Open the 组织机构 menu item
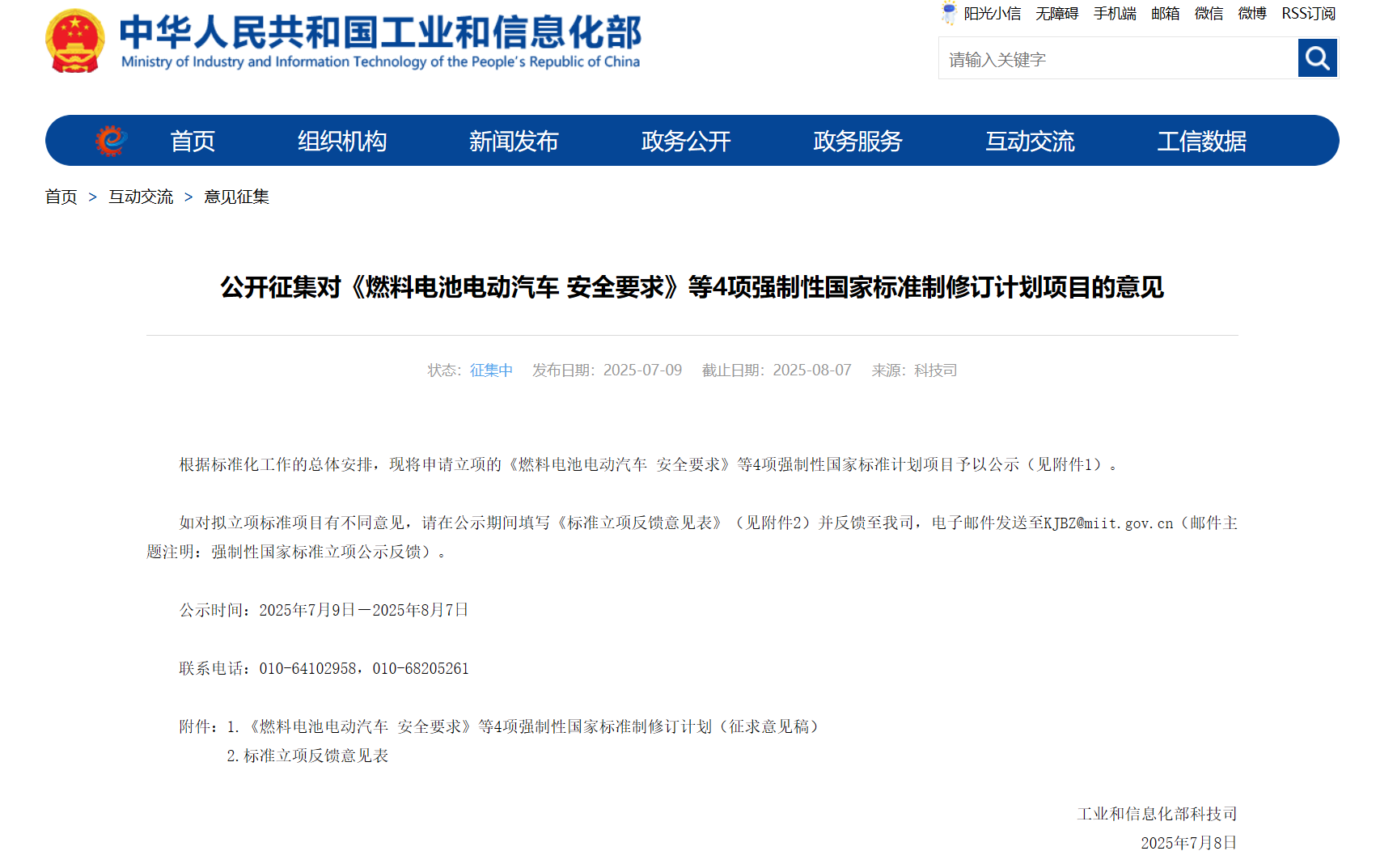 tap(341, 140)
